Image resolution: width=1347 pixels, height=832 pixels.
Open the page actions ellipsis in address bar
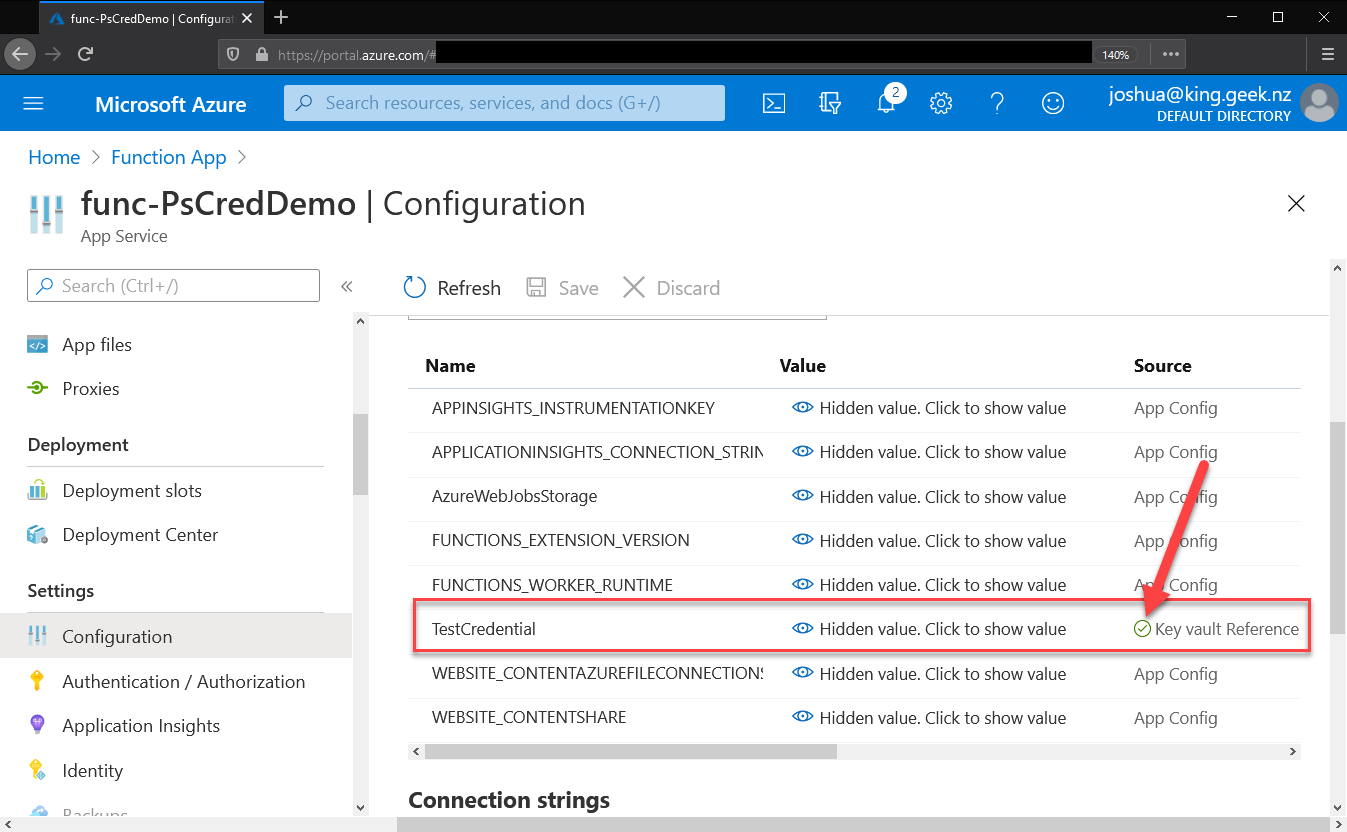[x=1171, y=54]
